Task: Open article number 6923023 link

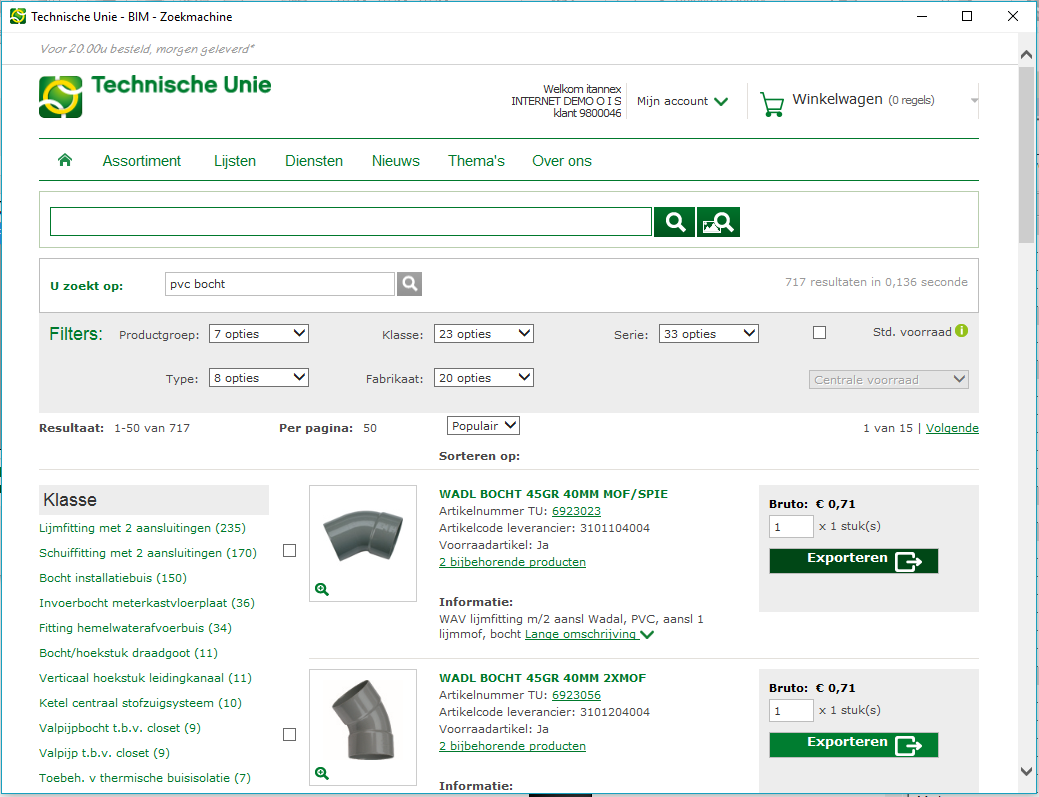Action: tap(576, 511)
